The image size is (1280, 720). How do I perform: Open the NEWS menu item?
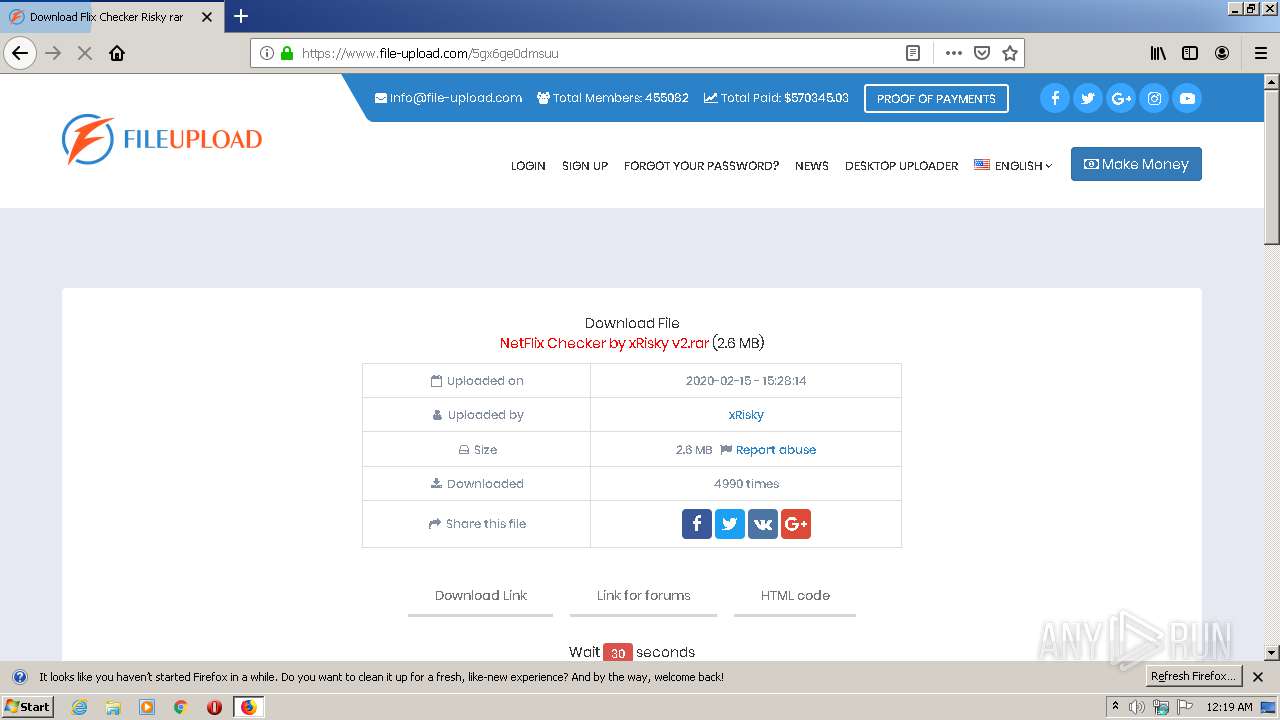tap(812, 166)
